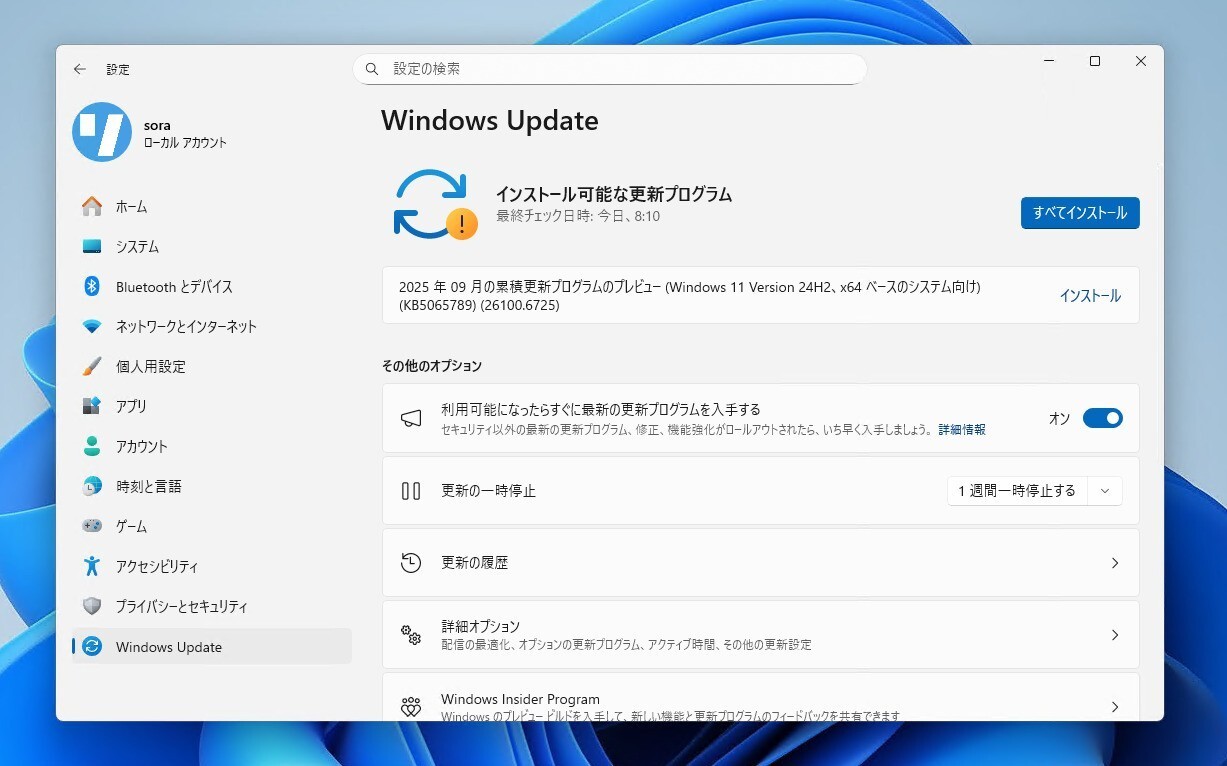Click the KB5065789 update description text
This screenshot has width=1227, height=766.
click(690, 295)
